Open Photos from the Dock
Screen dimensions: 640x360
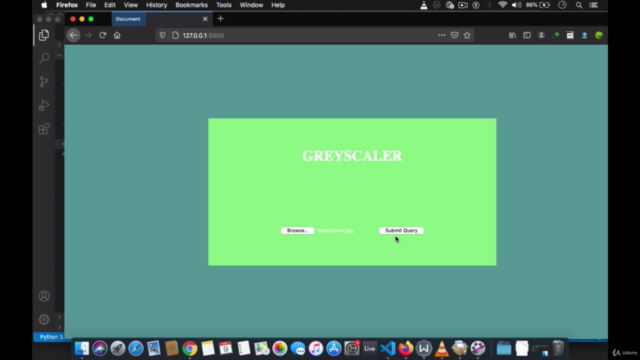coord(280,349)
